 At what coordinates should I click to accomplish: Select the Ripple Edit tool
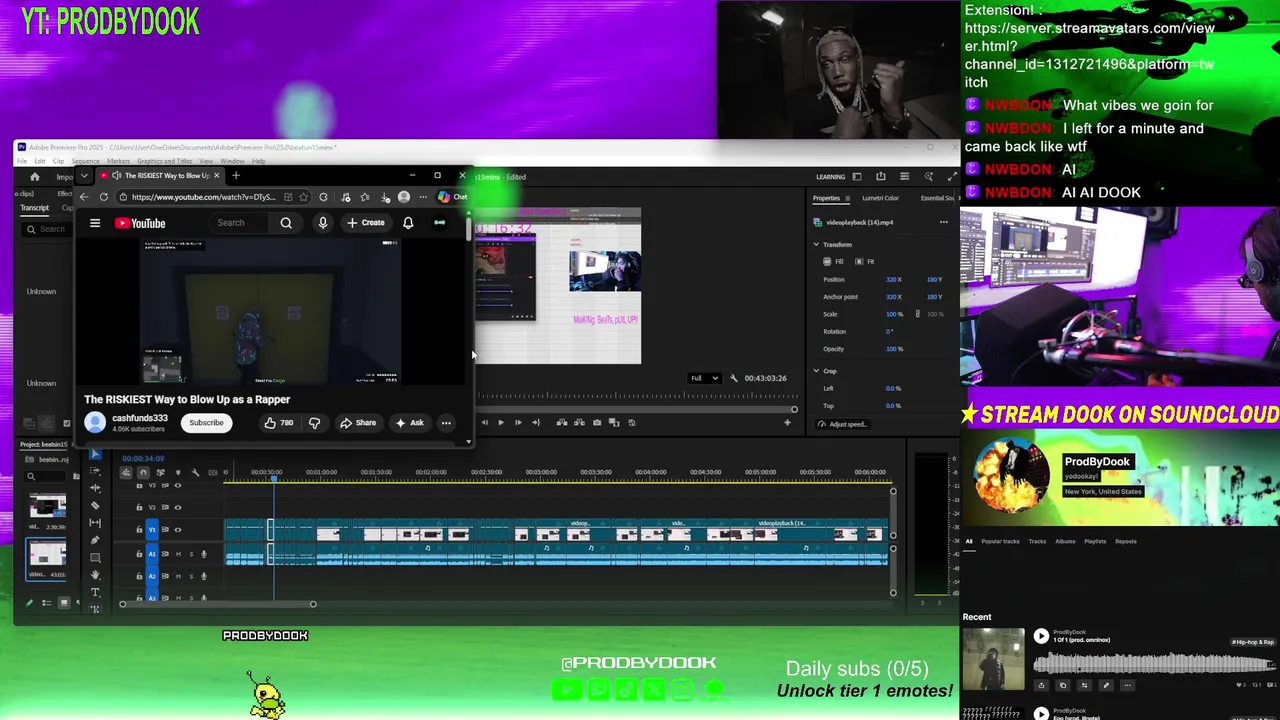point(95,488)
